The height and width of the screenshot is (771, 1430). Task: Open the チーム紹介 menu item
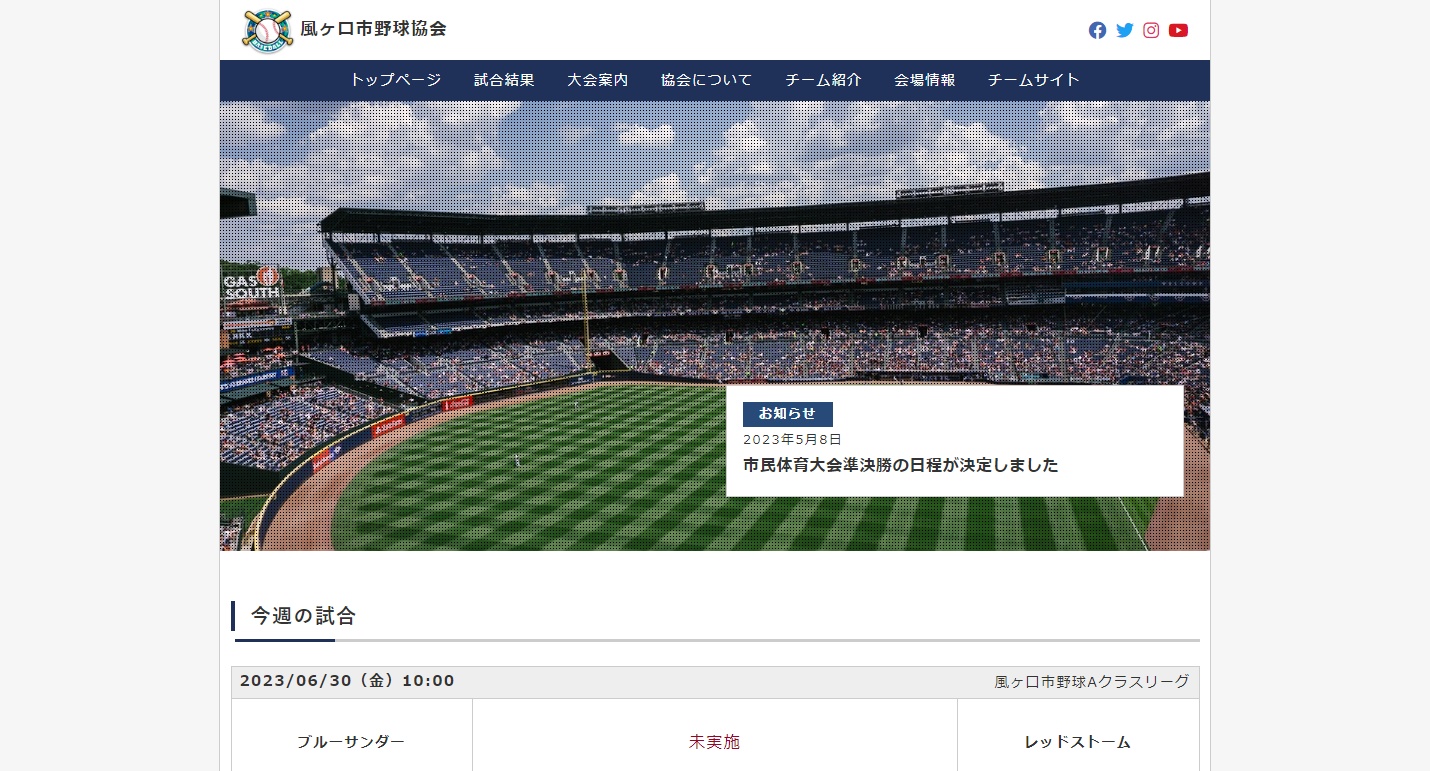coord(823,80)
